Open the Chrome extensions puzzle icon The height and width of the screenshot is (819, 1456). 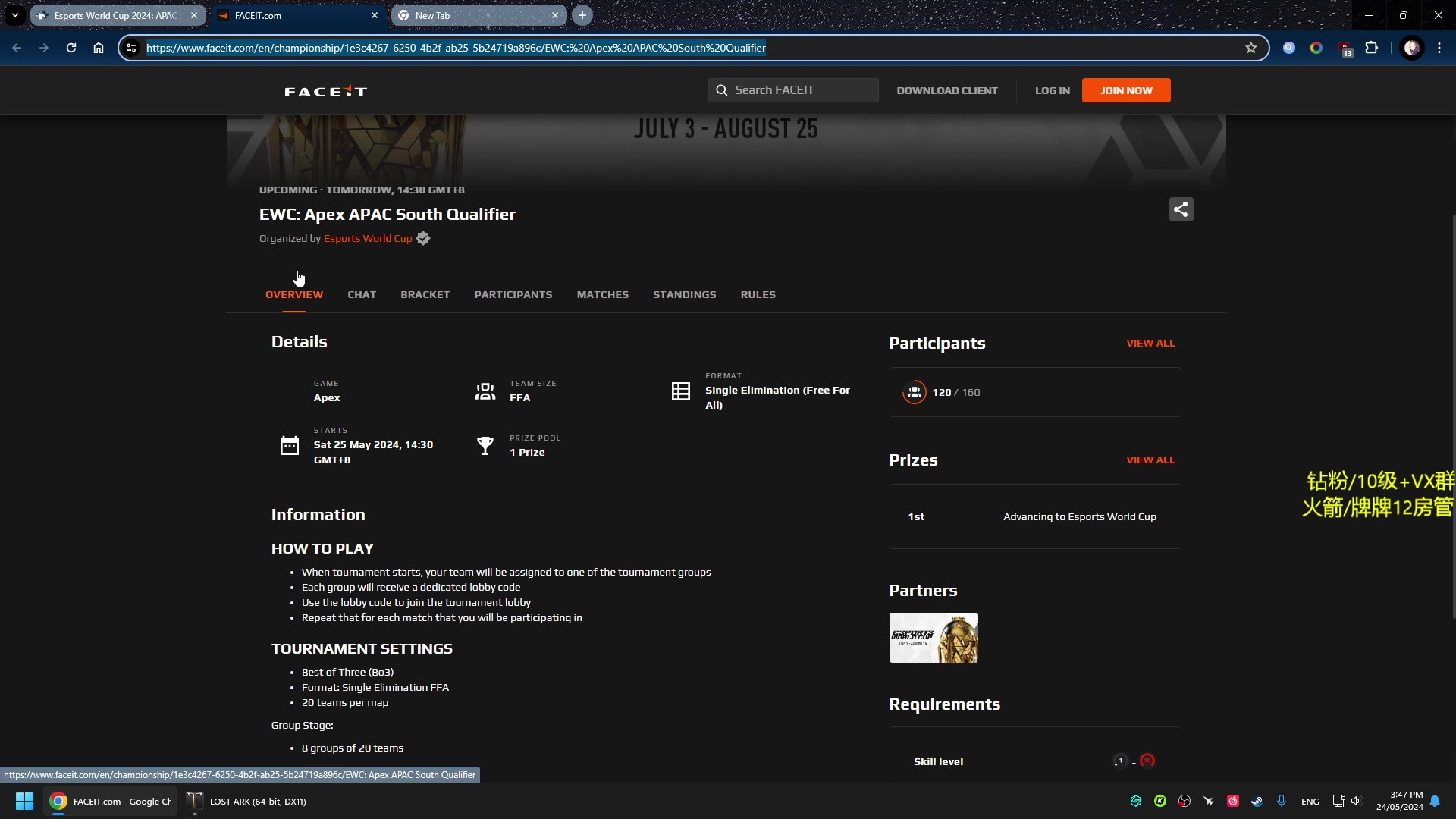tap(1371, 48)
